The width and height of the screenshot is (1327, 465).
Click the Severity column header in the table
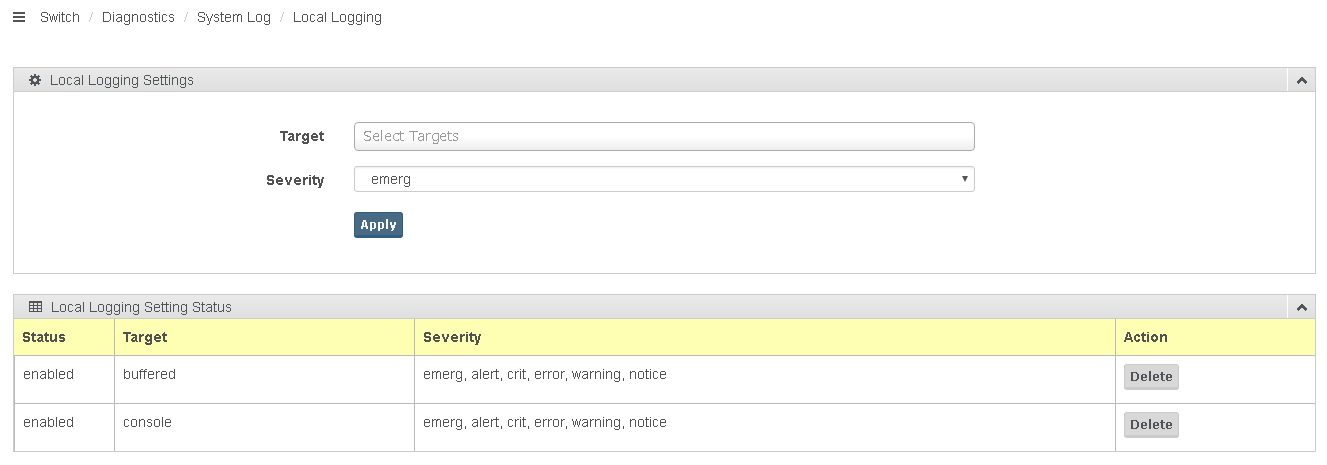coord(452,337)
